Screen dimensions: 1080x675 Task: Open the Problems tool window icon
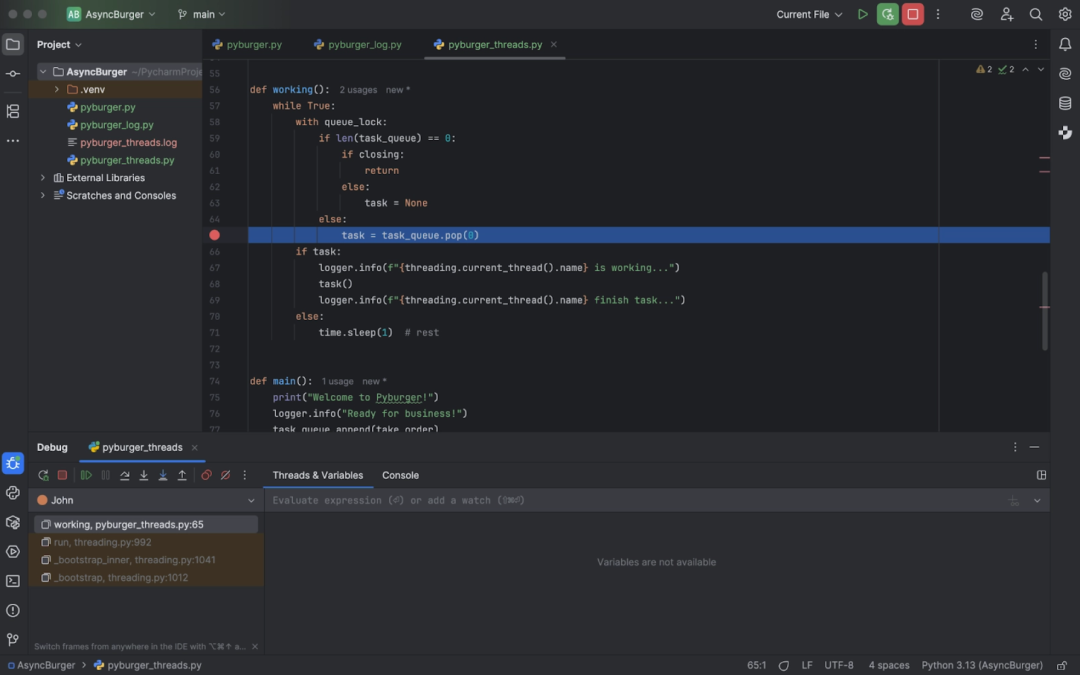click(13, 611)
